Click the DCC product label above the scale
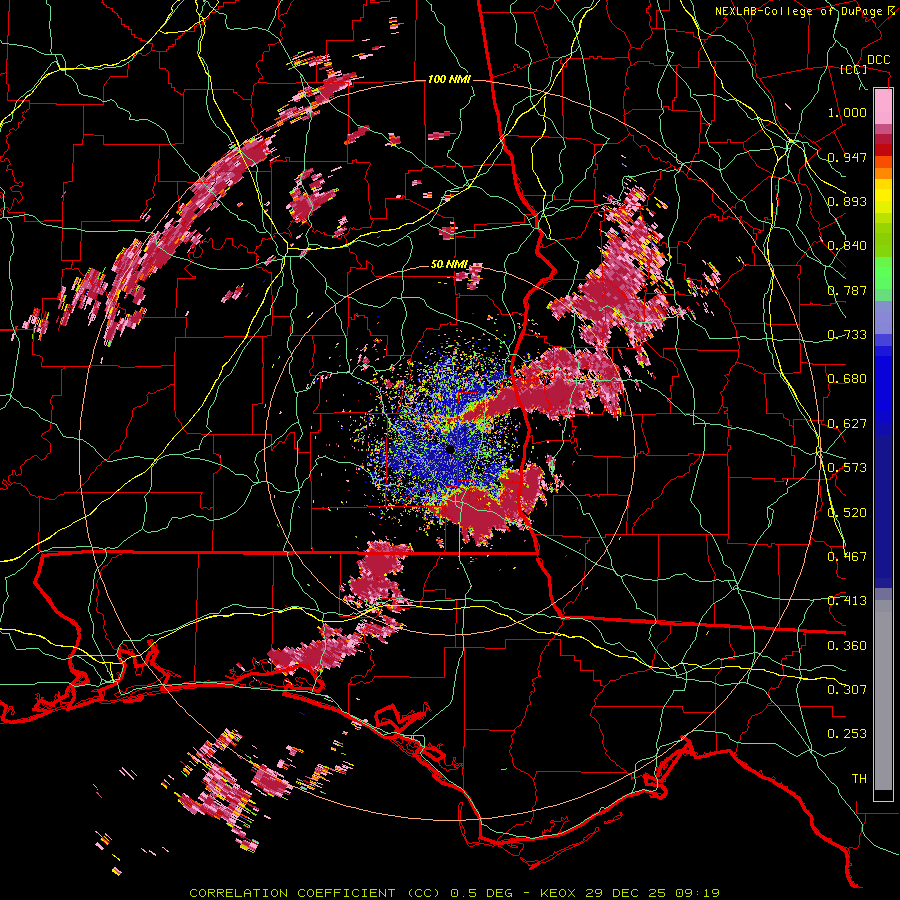This screenshot has height=900, width=900. 879,60
